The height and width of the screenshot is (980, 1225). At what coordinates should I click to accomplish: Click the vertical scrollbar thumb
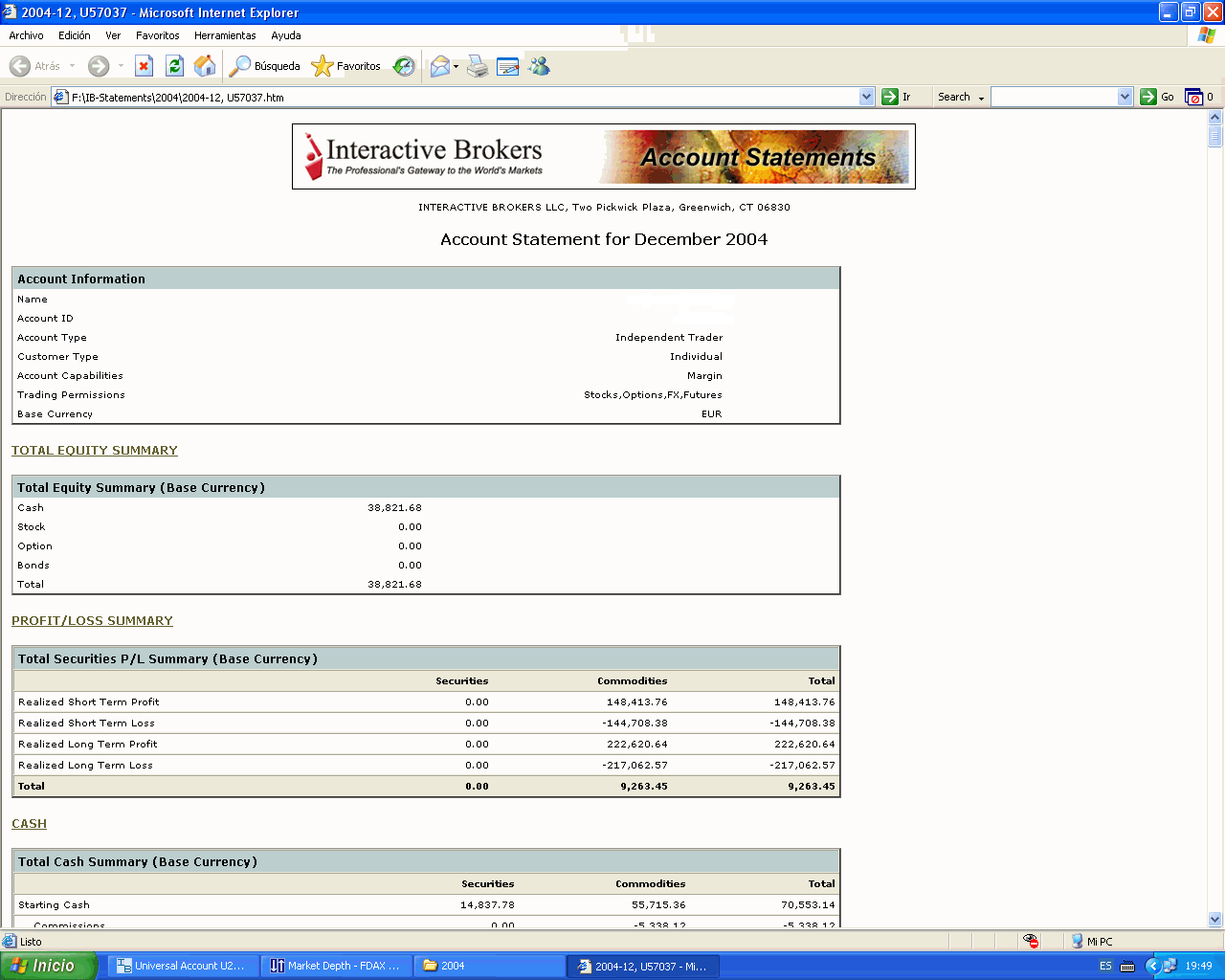click(x=1215, y=136)
